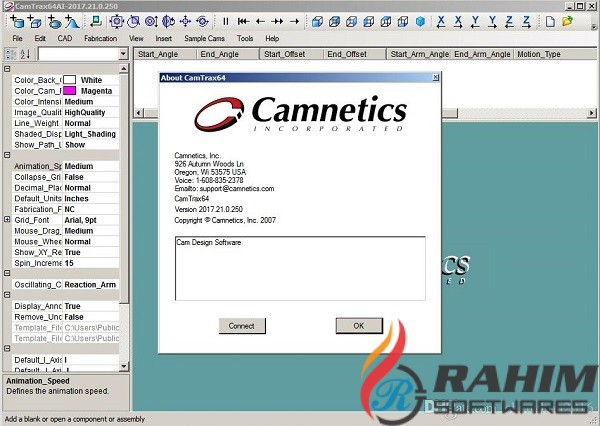Image resolution: width=600 pixels, height=426 pixels.
Task: Add a linear block cam component
Action: tap(35, 21)
